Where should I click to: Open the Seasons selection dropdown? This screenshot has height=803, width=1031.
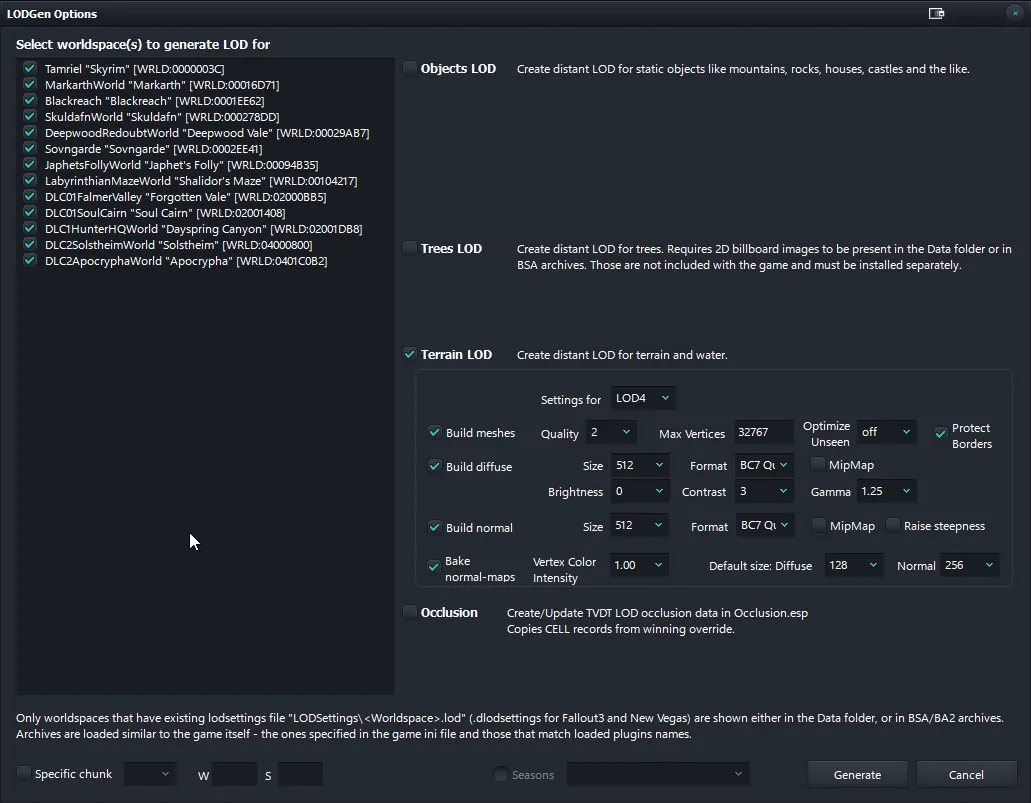click(658, 774)
